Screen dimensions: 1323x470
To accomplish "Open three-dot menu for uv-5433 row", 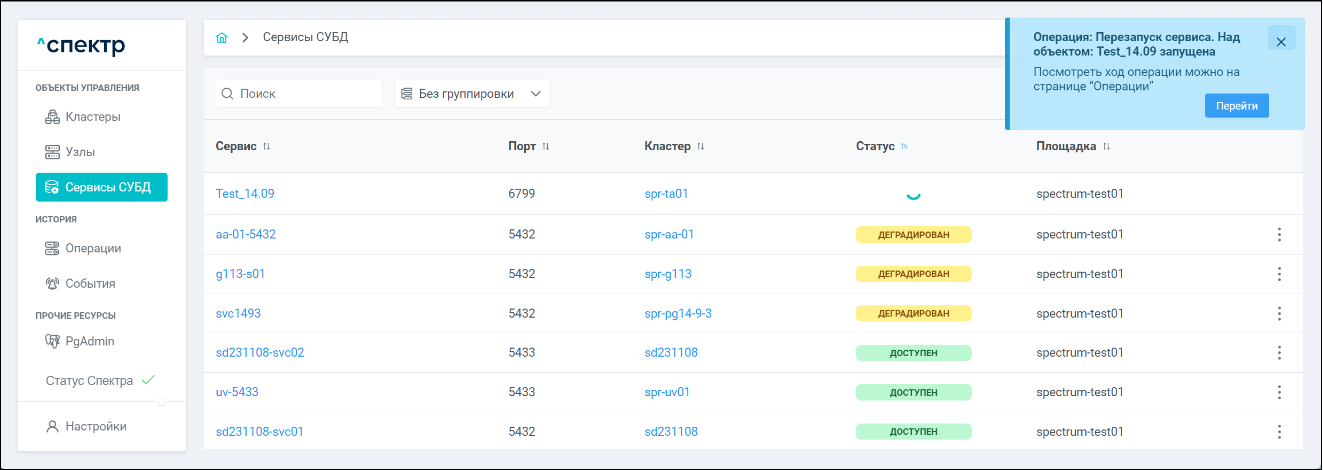I will click(x=1279, y=392).
